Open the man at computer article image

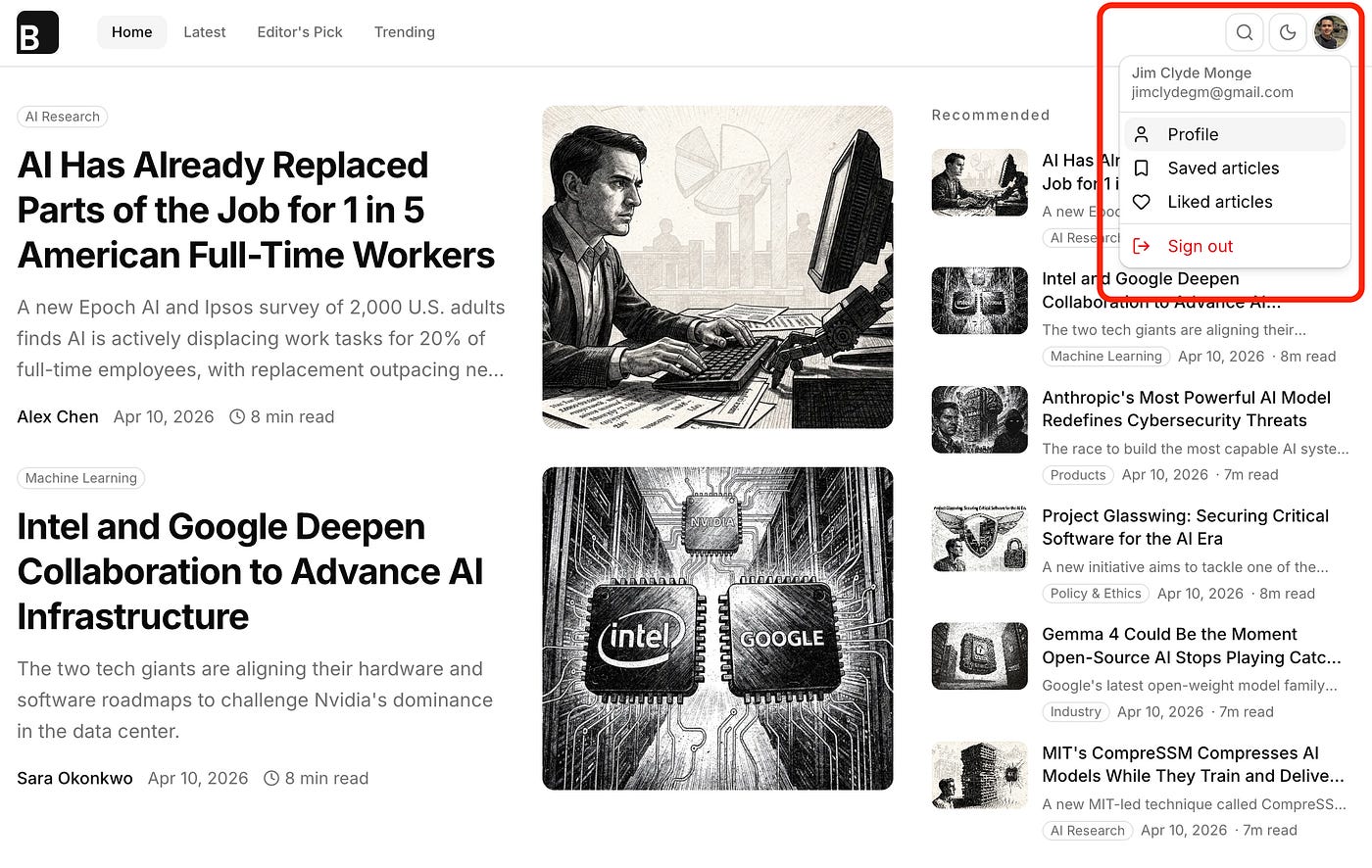tap(717, 267)
